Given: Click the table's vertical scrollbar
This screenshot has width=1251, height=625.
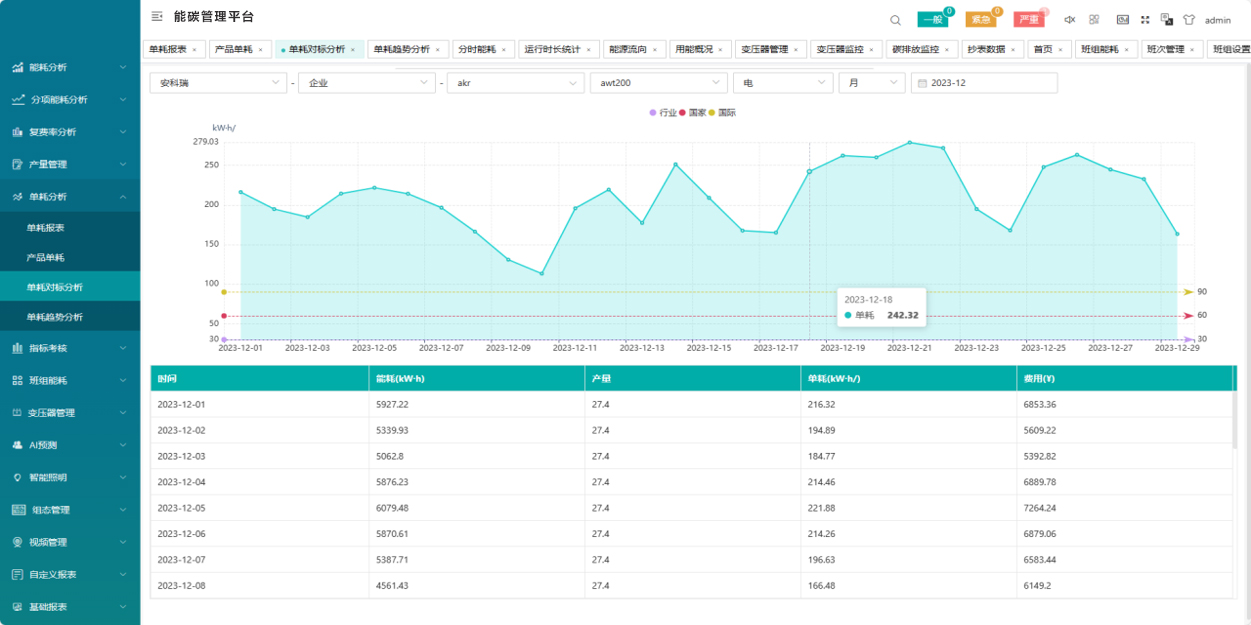Looking at the screenshot, I should coord(1234,420).
